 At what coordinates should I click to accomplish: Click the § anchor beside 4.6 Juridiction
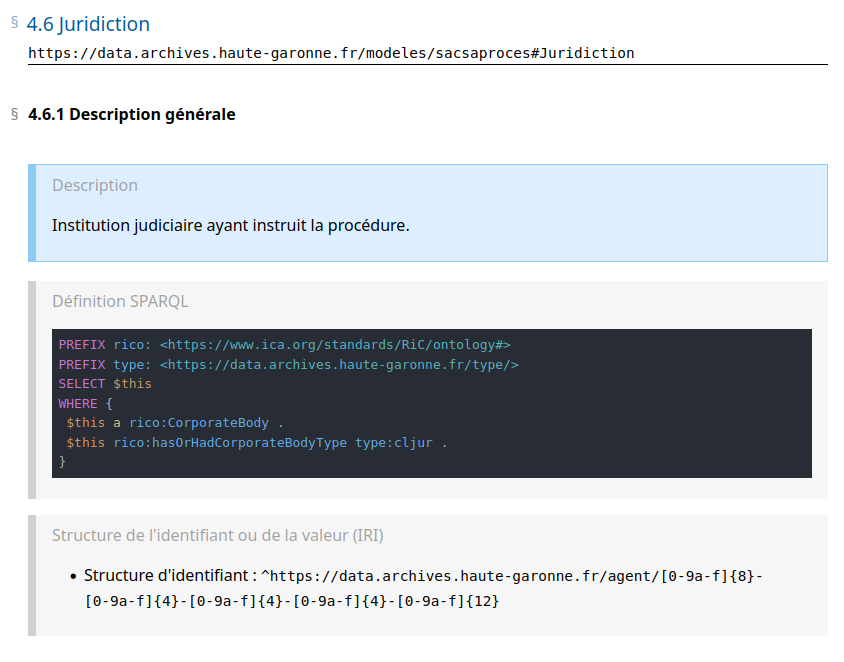coord(14,22)
